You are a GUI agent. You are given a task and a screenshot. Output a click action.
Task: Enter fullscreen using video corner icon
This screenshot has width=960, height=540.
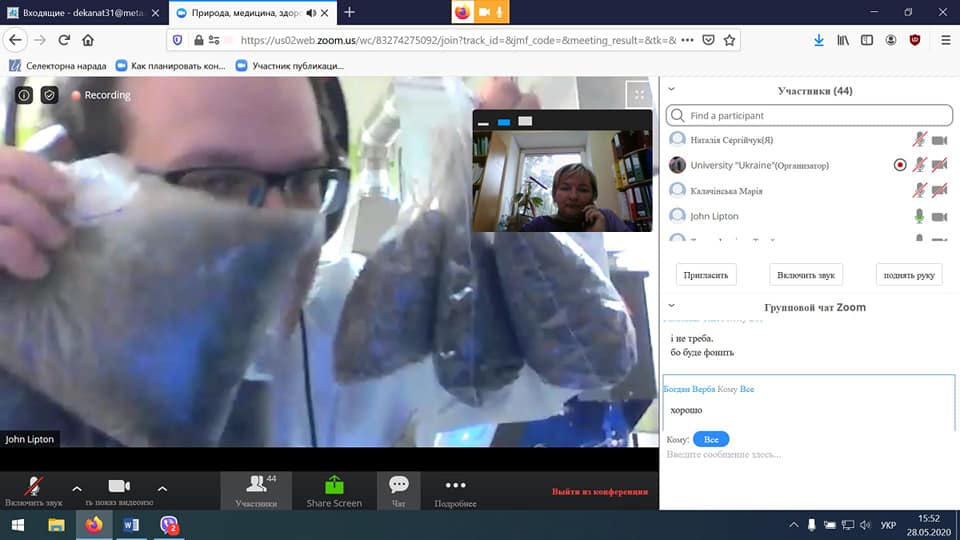point(638,95)
